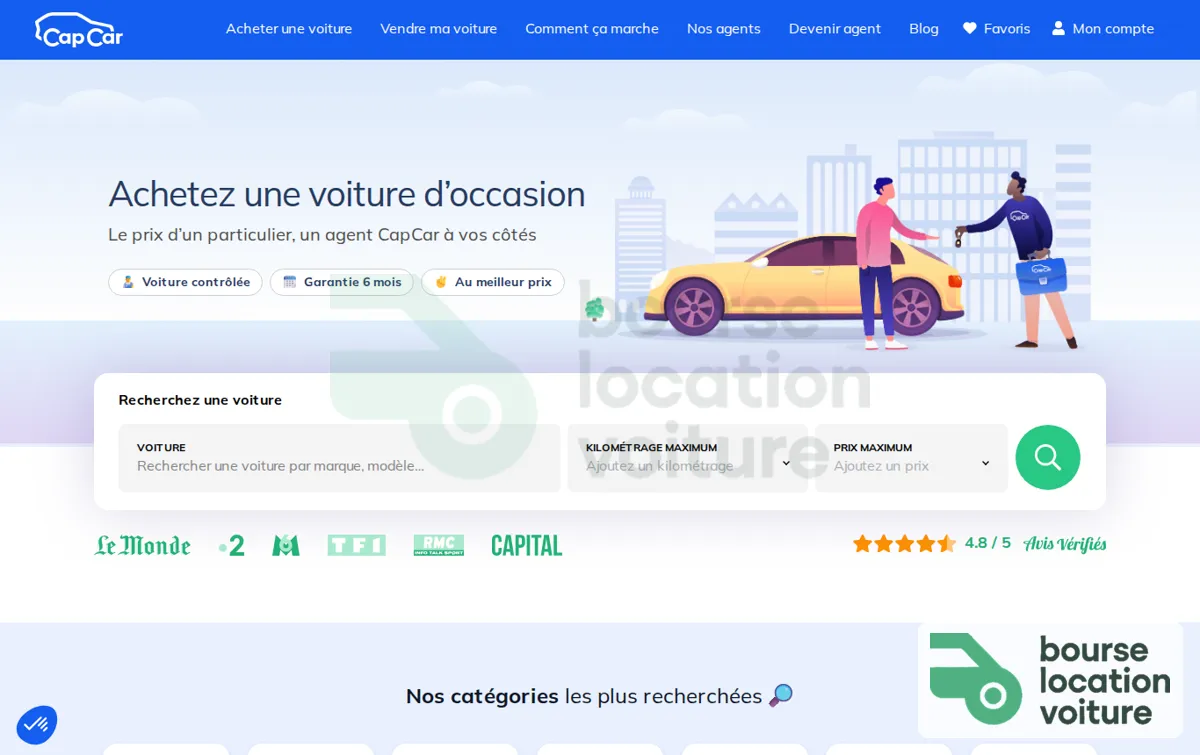The width and height of the screenshot is (1200, 755).
Task: Click the RMC press logo
Action: (x=439, y=545)
